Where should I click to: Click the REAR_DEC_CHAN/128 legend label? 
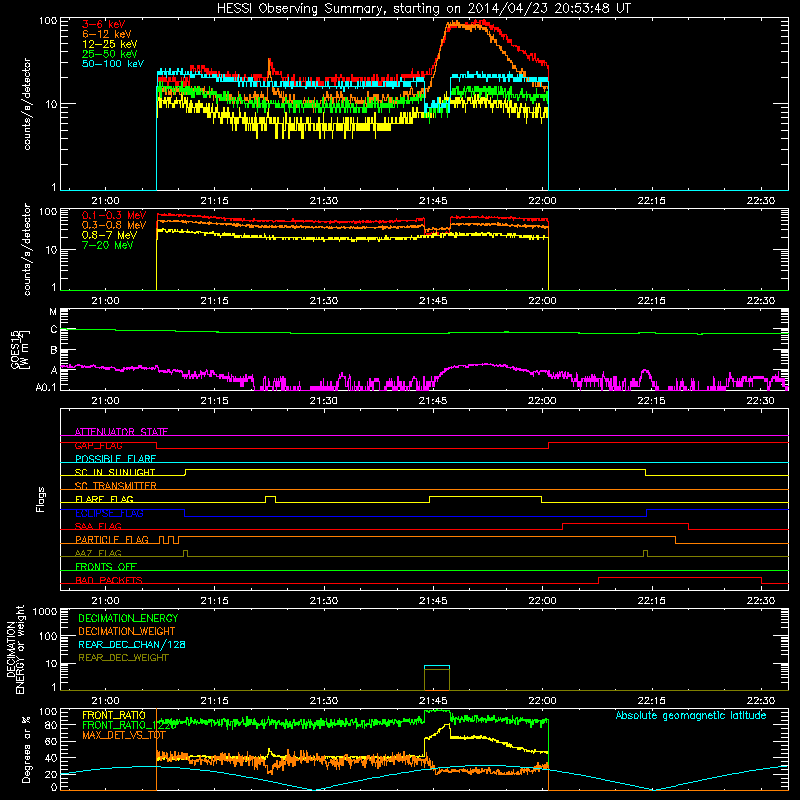pos(132,644)
